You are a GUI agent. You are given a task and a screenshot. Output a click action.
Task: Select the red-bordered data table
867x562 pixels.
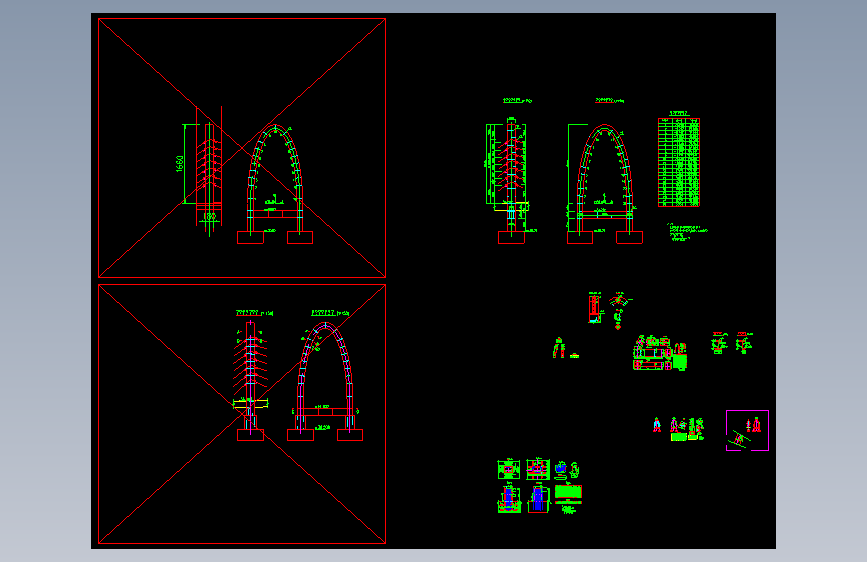[x=678, y=162]
